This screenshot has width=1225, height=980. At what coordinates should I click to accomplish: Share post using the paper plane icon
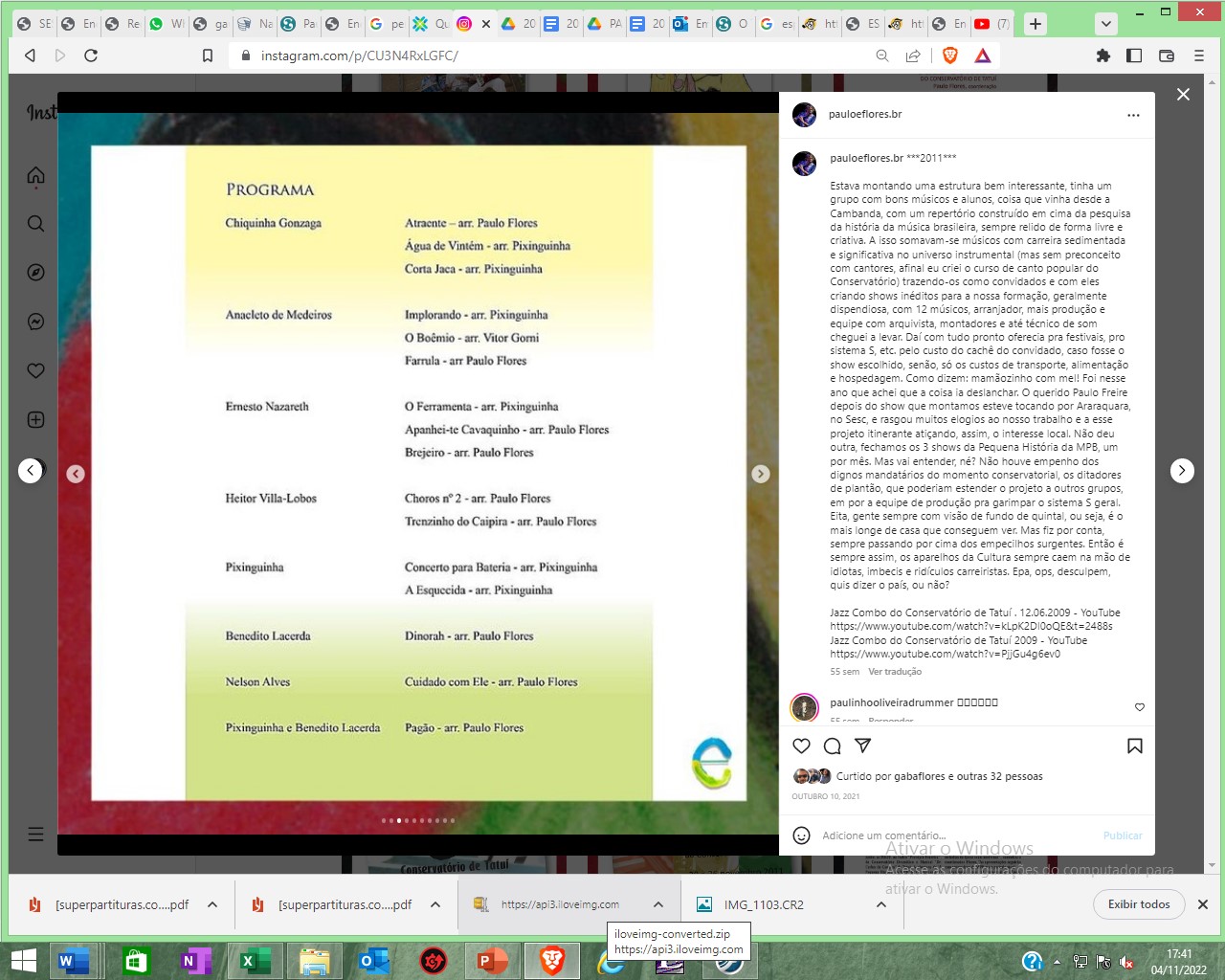click(862, 746)
